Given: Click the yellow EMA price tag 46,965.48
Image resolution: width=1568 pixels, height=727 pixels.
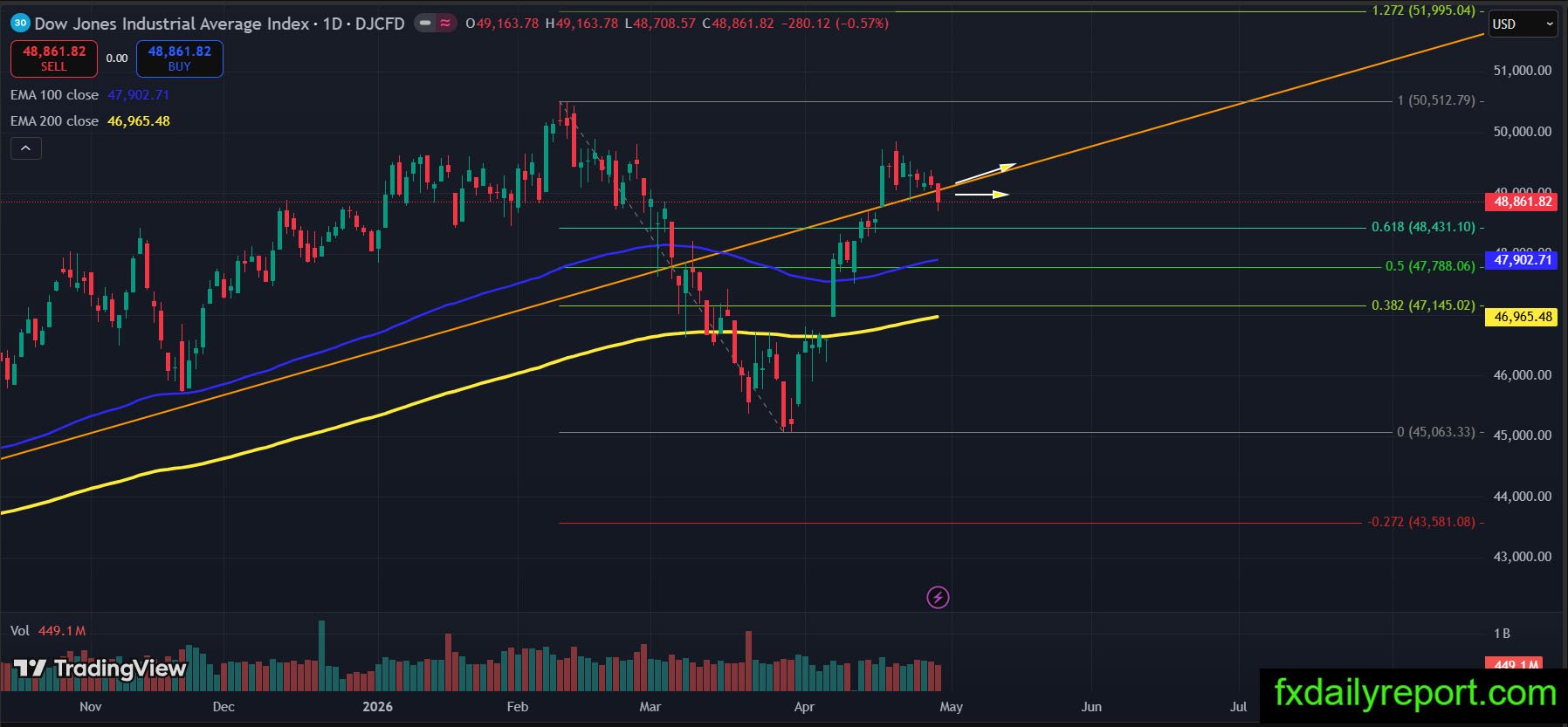Looking at the screenshot, I should tap(1523, 317).
